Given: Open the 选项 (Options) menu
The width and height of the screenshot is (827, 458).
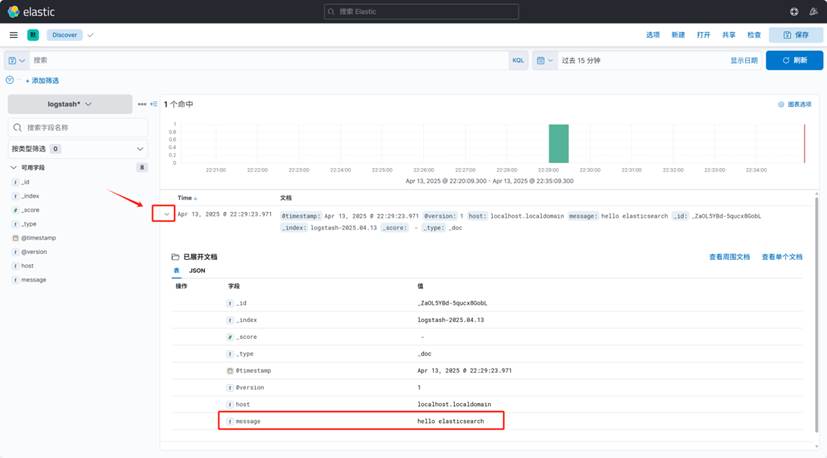Looking at the screenshot, I should 653,35.
